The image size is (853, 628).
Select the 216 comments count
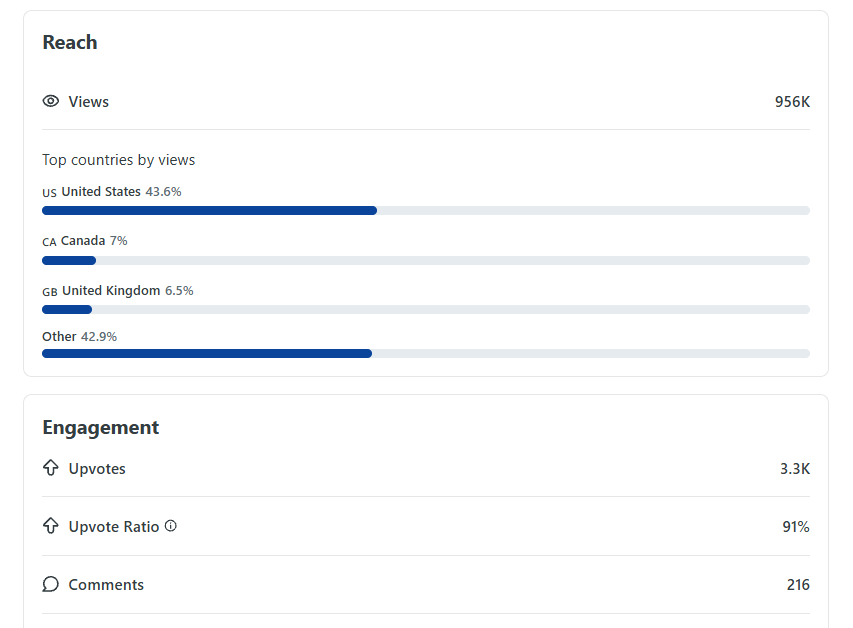pyautogui.click(x=798, y=584)
